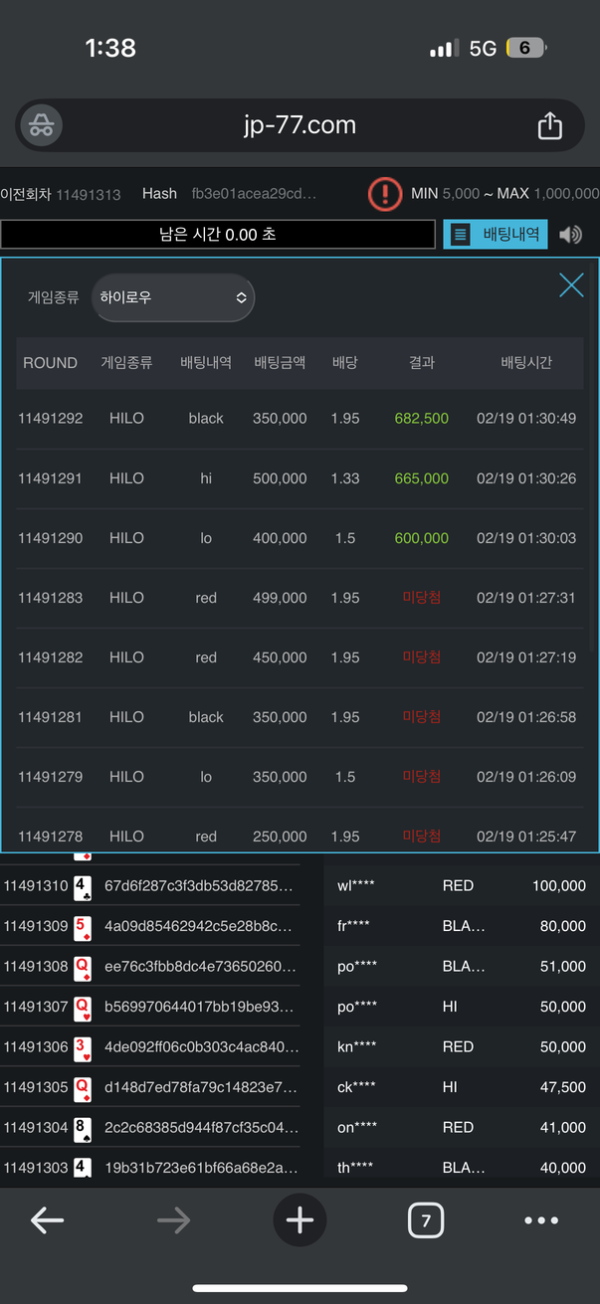Open the tab switcher showing 7 tabs
This screenshot has width=600, height=1304.
pyautogui.click(x=426, y=1220)
